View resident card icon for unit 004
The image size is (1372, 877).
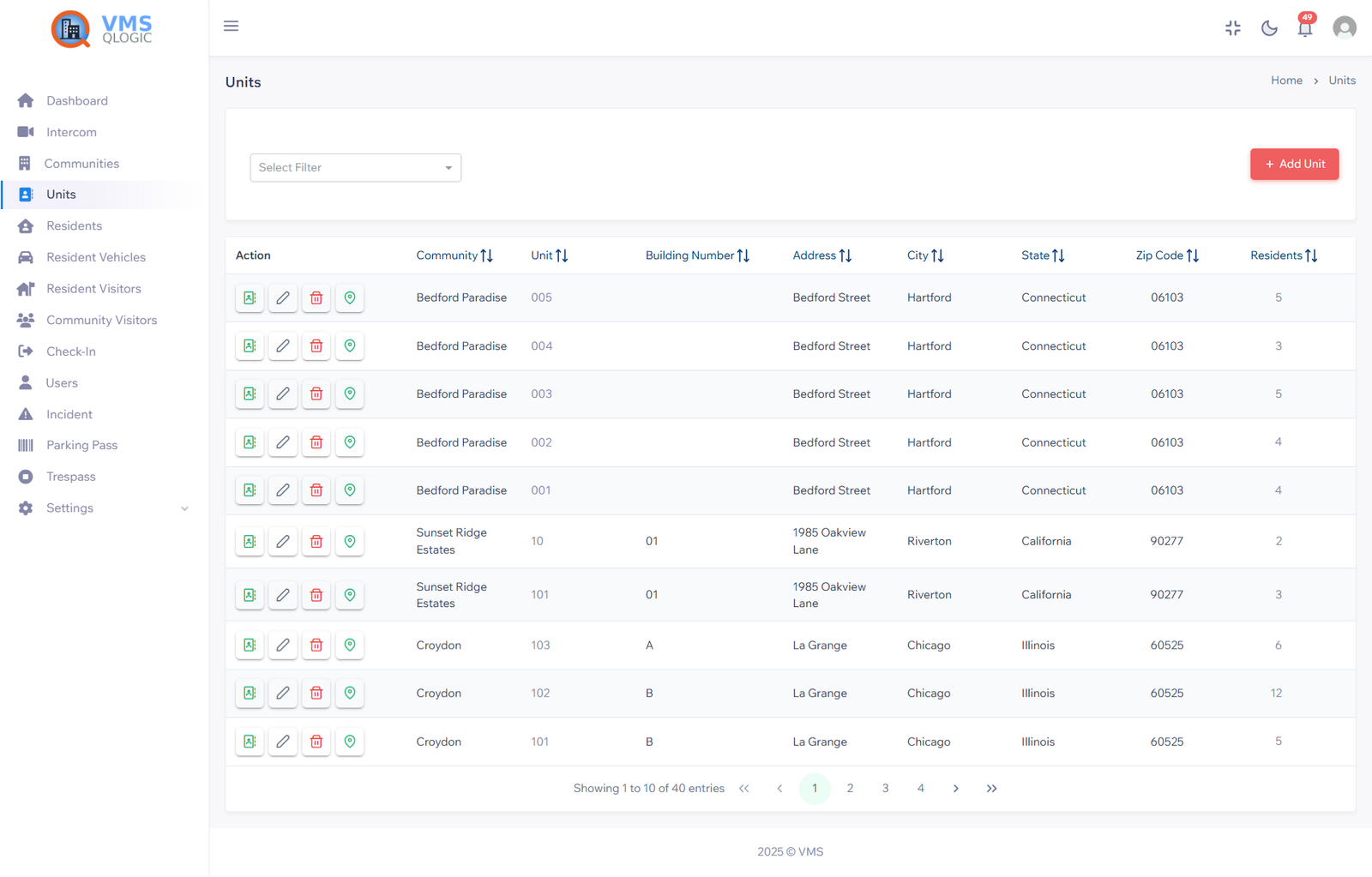pos(249,345)
